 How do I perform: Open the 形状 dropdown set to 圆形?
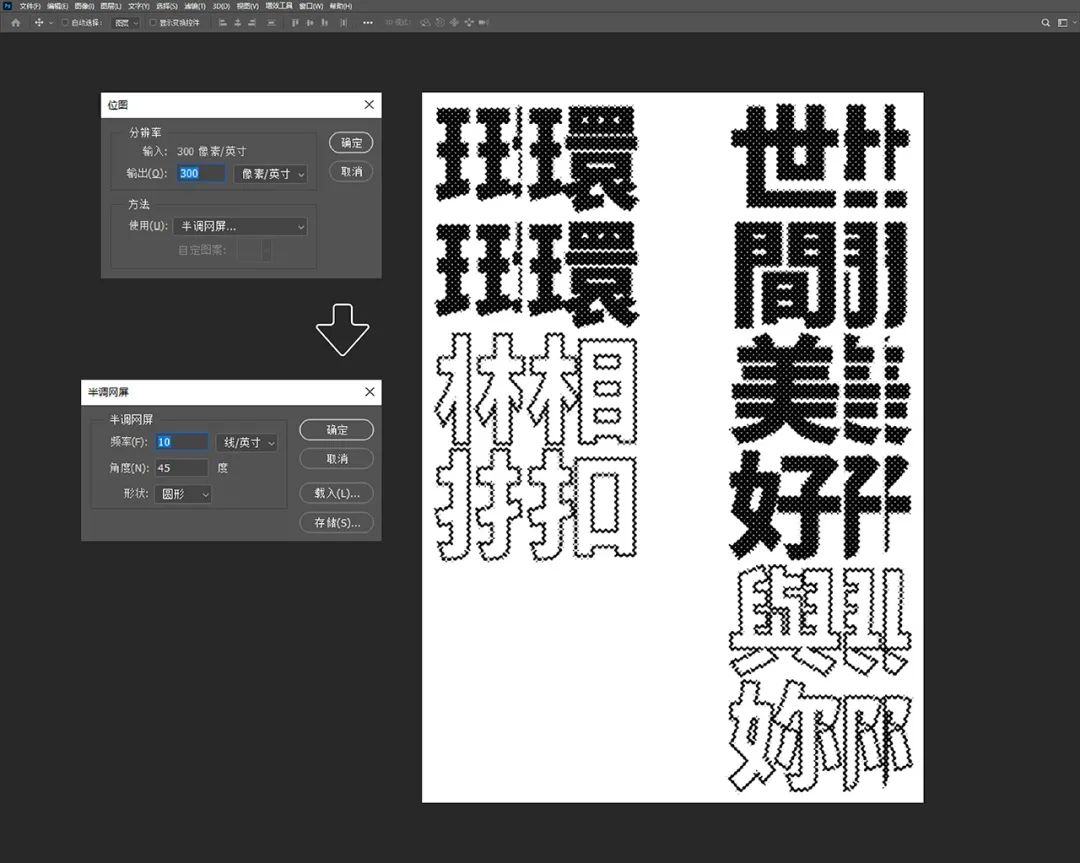pos(182,494)
